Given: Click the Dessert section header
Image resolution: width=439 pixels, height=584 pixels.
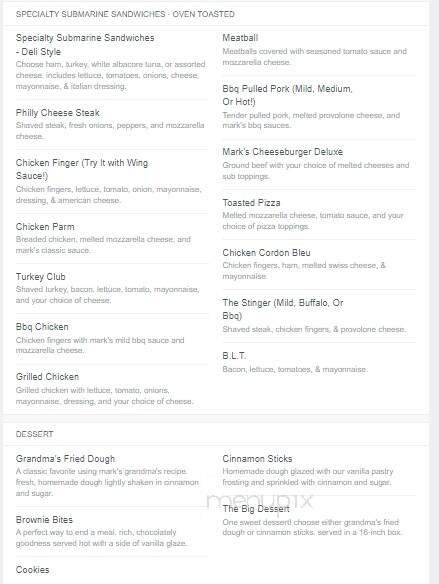Looking at the screenshot, I should pyautogui.click(x=34, y=434).
